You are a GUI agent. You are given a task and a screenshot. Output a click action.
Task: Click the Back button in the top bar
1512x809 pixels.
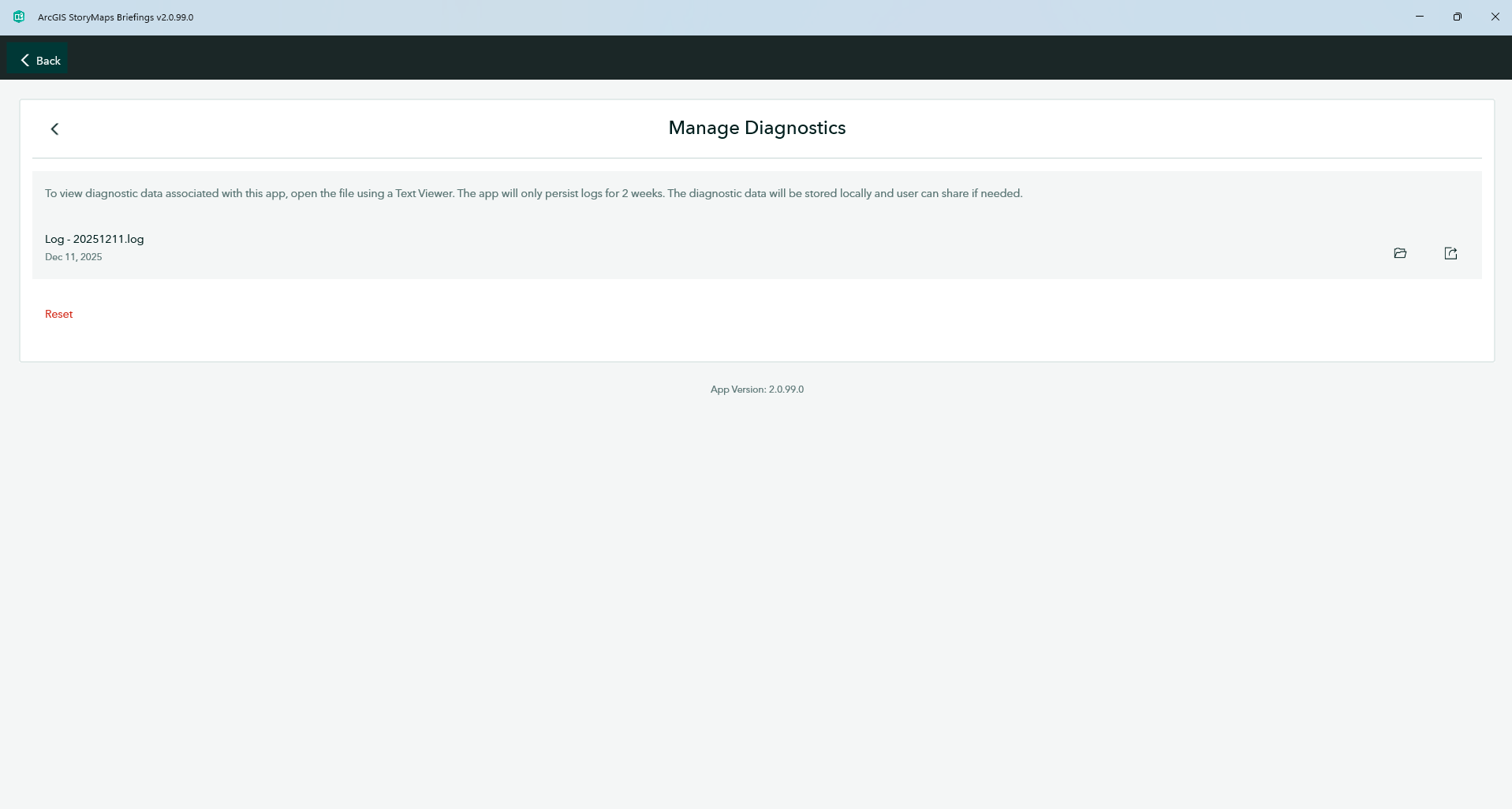click(38, 60)
